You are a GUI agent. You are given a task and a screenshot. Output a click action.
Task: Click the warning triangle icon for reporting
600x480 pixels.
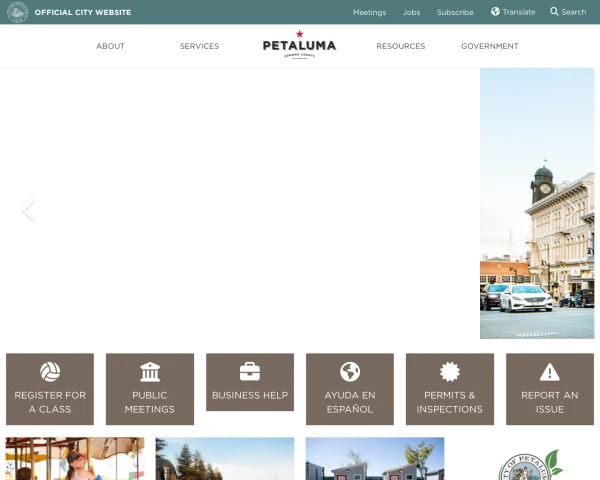pyautogui.click(x=550, y=372)
